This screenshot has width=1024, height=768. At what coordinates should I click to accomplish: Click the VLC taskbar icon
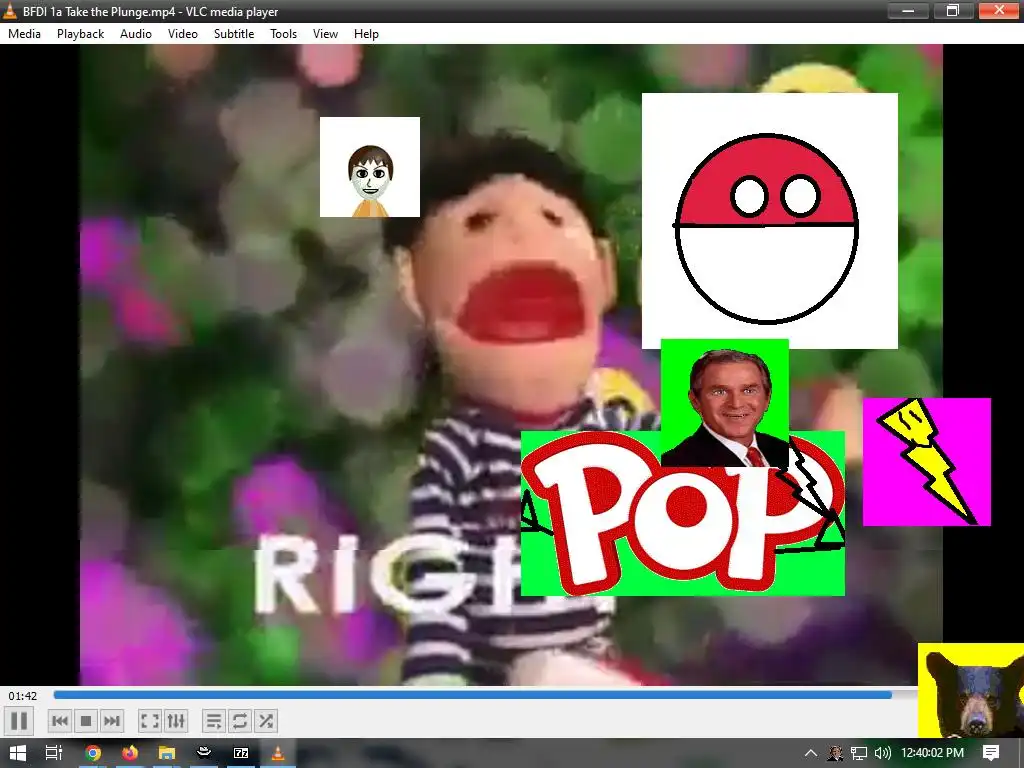278,753
